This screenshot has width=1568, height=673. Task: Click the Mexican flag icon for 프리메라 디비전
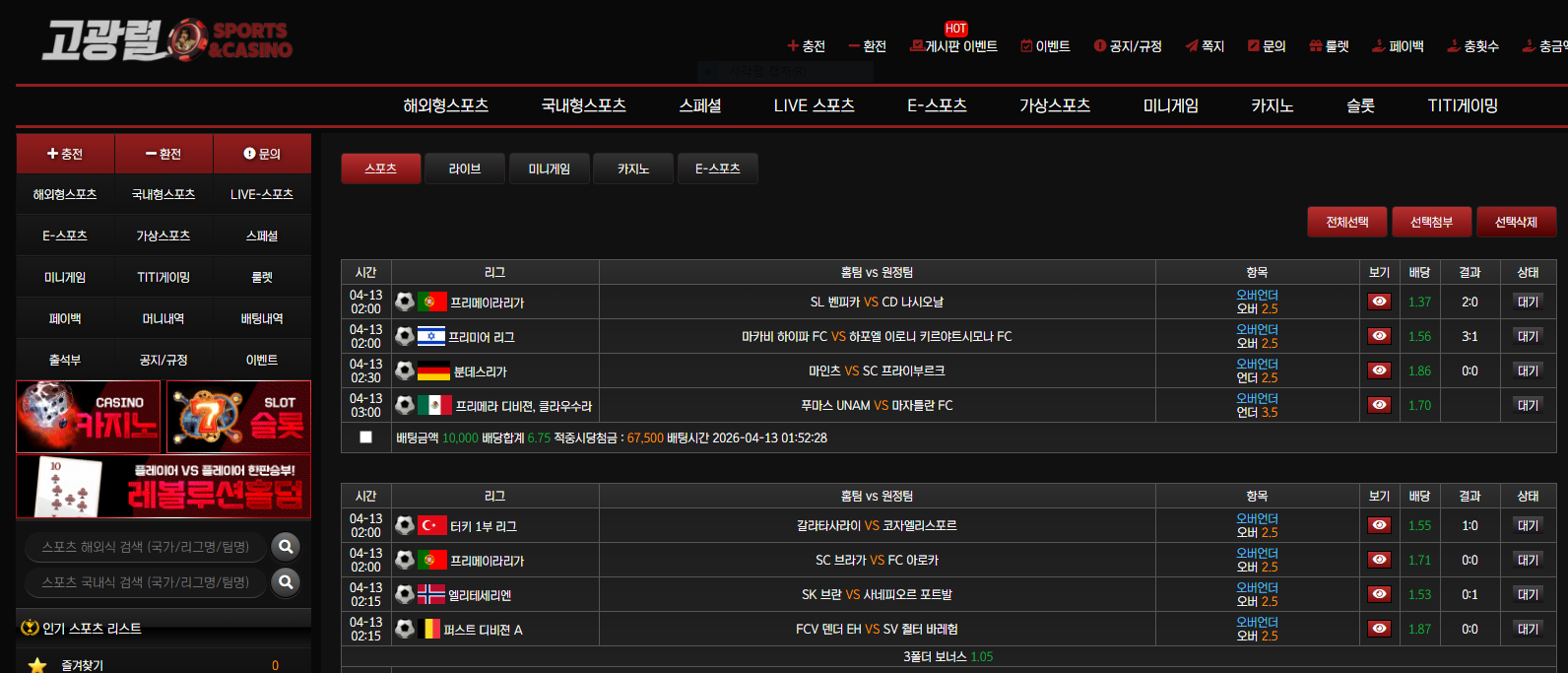point(433,405)
